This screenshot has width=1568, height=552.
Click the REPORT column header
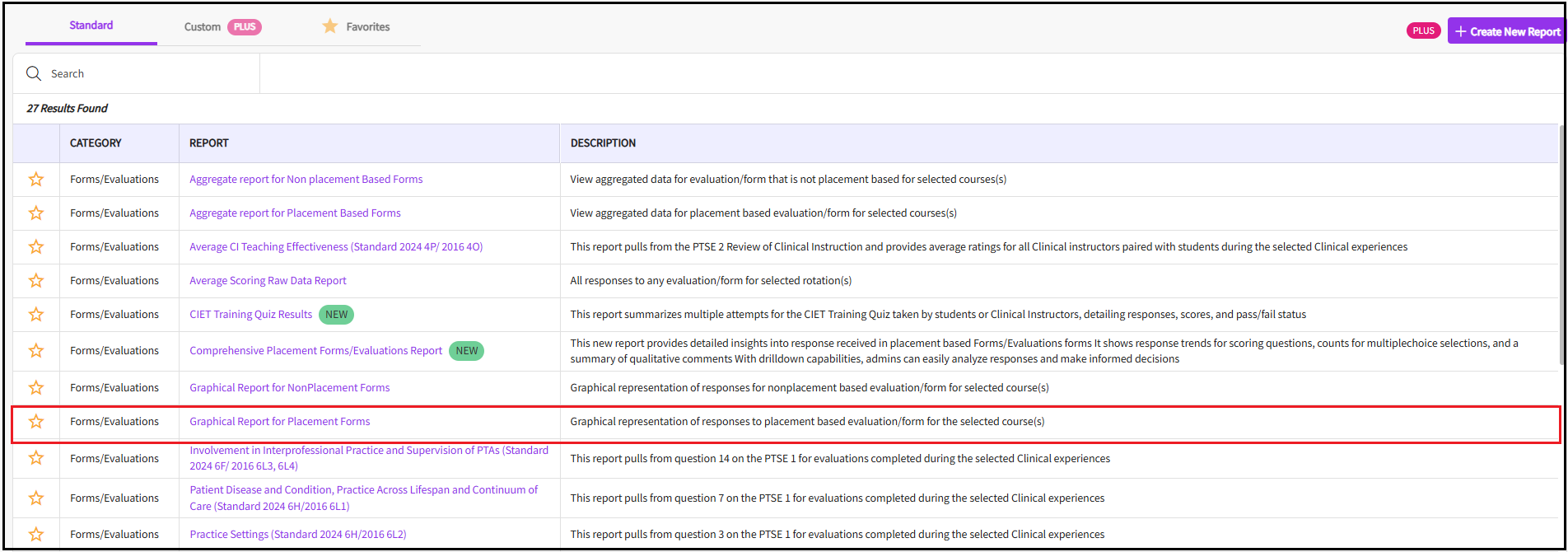(209, 143)
